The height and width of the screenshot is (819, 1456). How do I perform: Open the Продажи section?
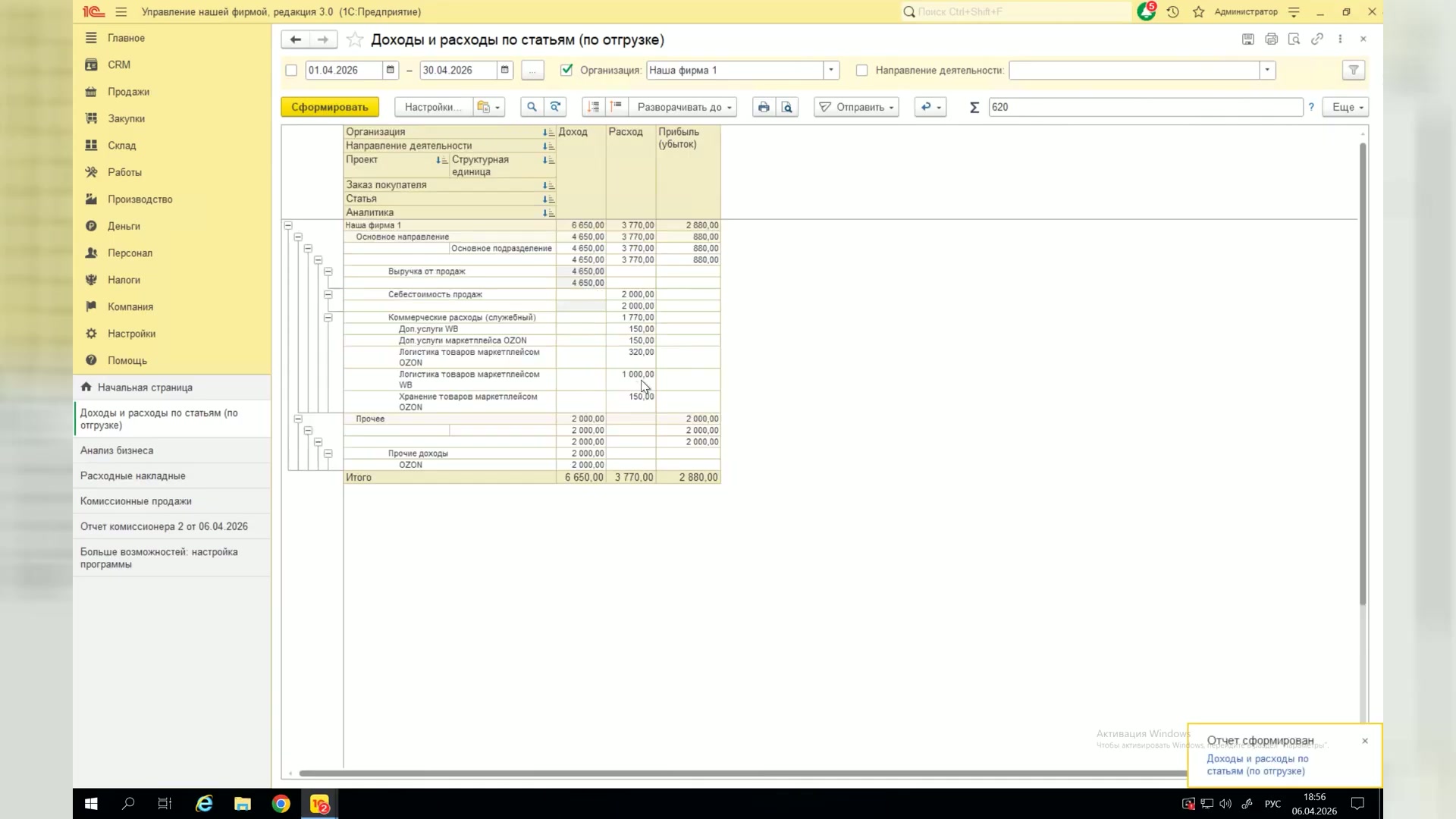tap(128, 92)
